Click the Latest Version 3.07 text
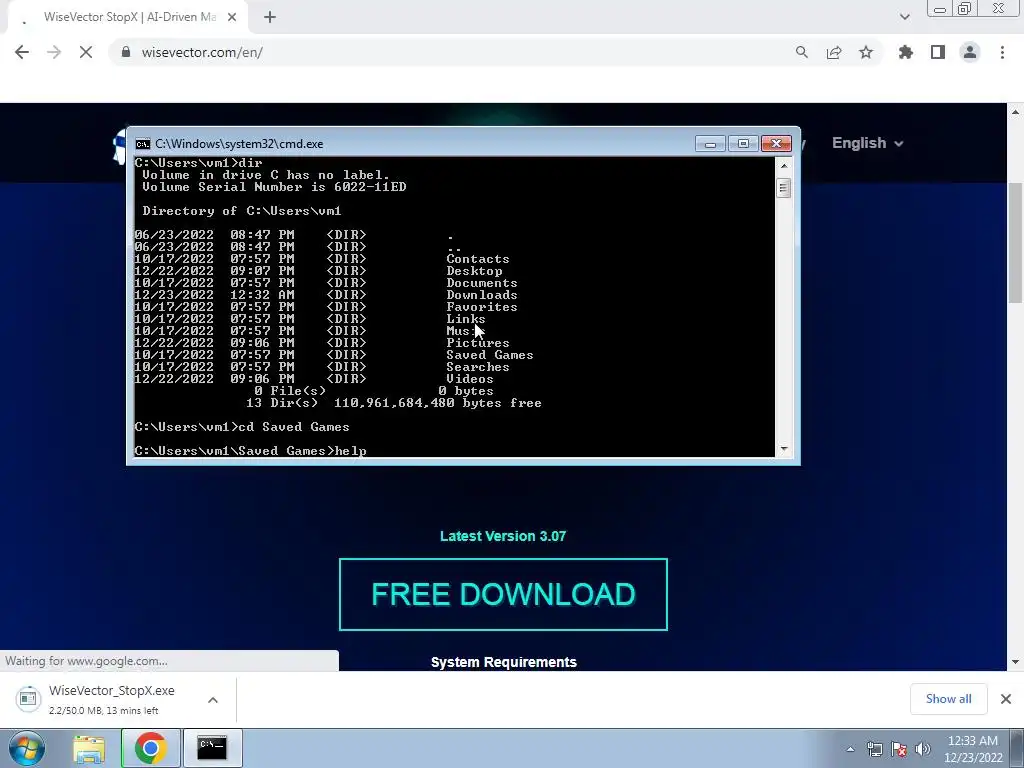The width and height of the screenshot is (1024, 768). pyautogui.click(x=503, y=536)
